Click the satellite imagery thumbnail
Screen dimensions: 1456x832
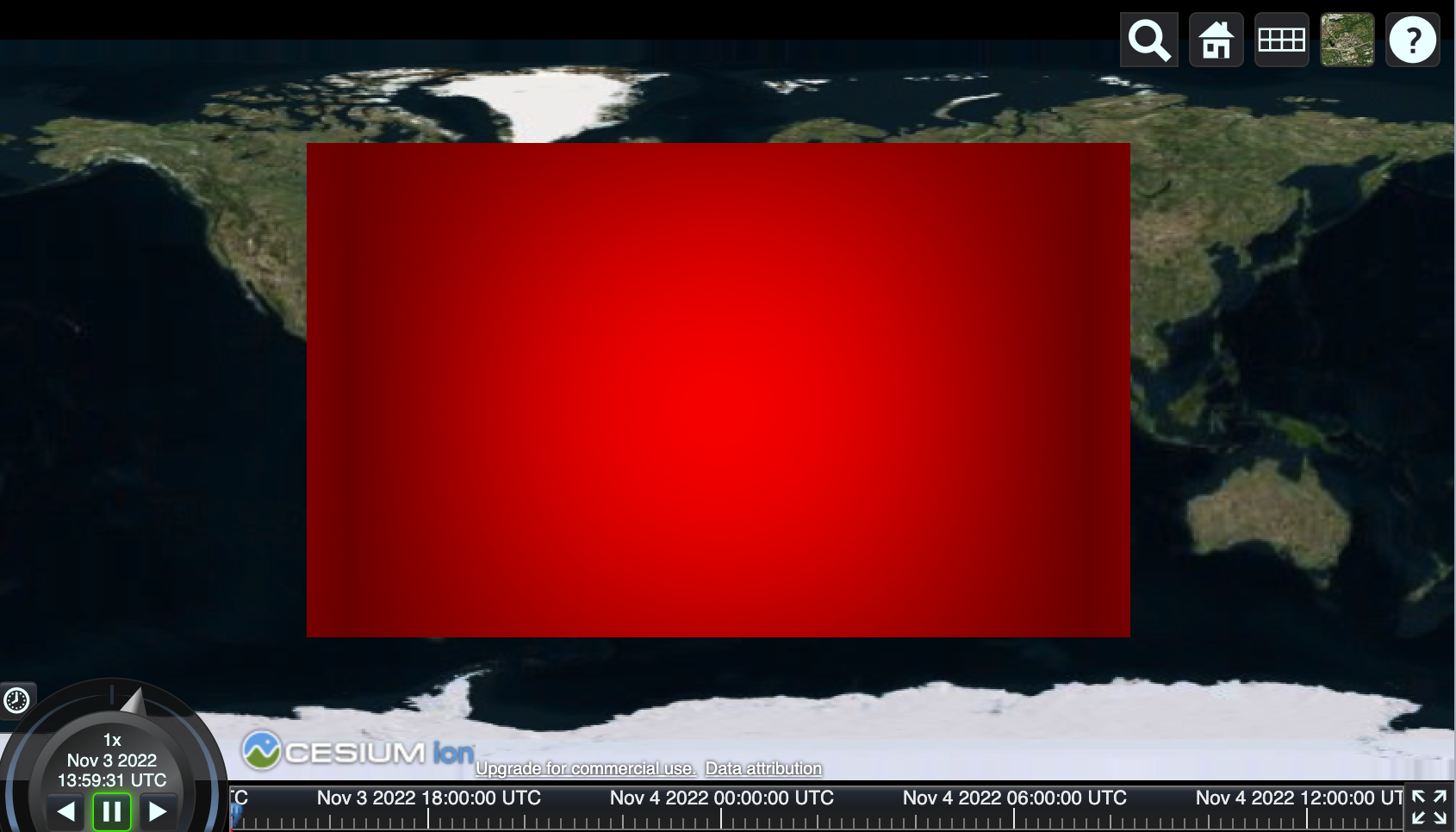1347,39
